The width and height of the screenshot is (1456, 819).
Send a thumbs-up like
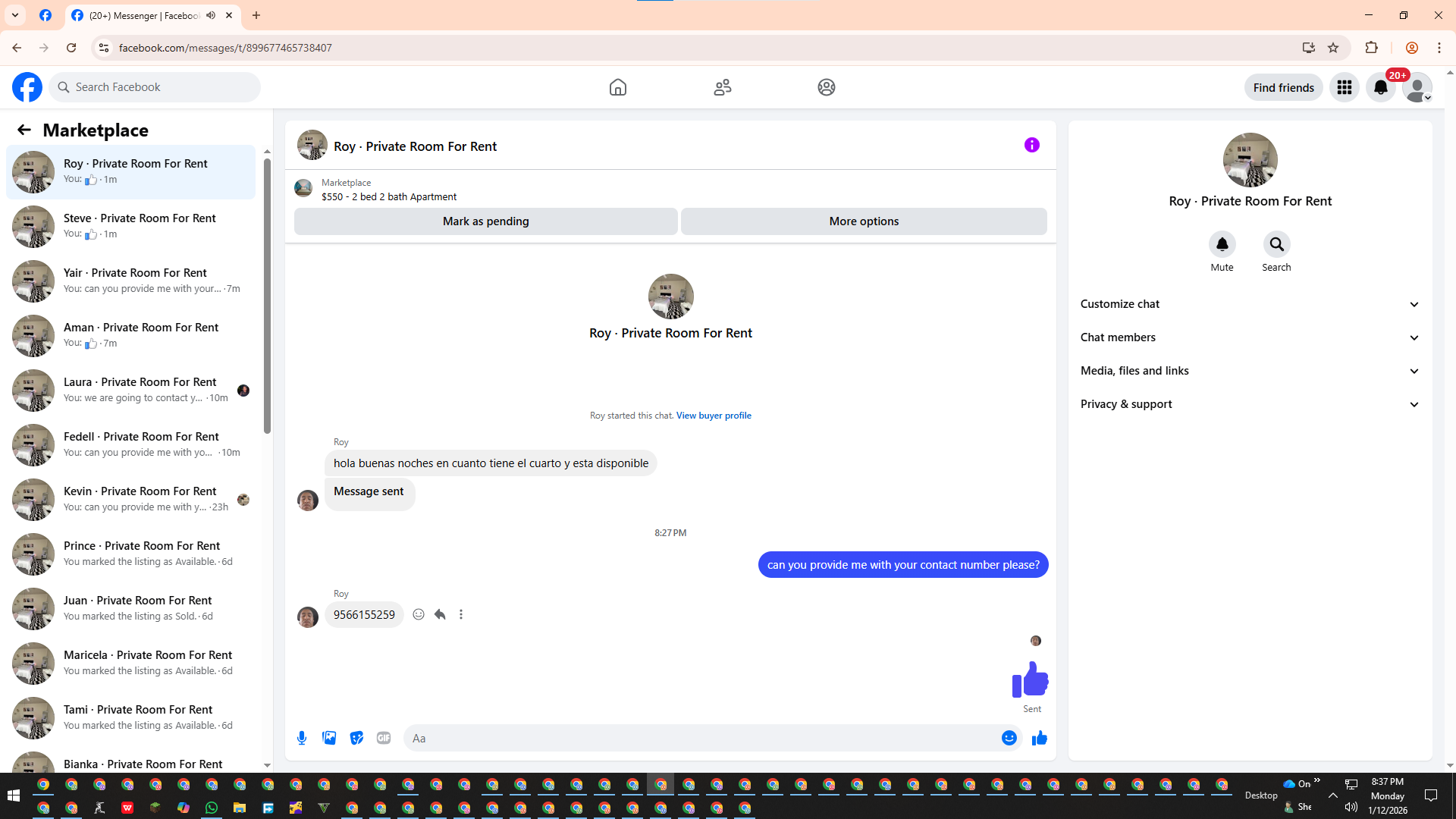click(x=1039, y=738)
